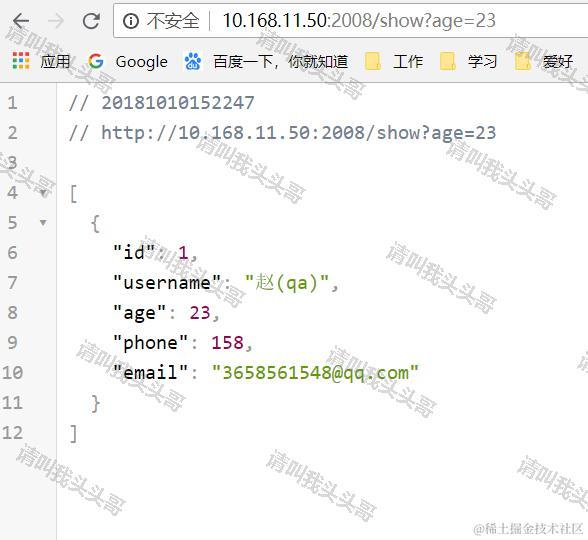Collapse the JSON object on line 5
Image resolution: width=588 pixels, height=540 pixels.
44,223
